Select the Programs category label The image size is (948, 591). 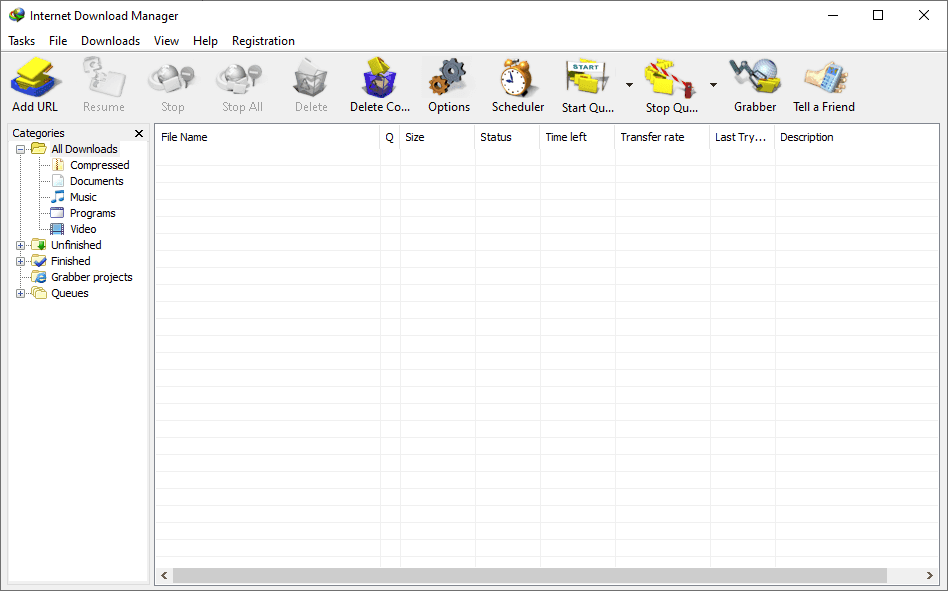pyautogui.click(x=93, y=213)
